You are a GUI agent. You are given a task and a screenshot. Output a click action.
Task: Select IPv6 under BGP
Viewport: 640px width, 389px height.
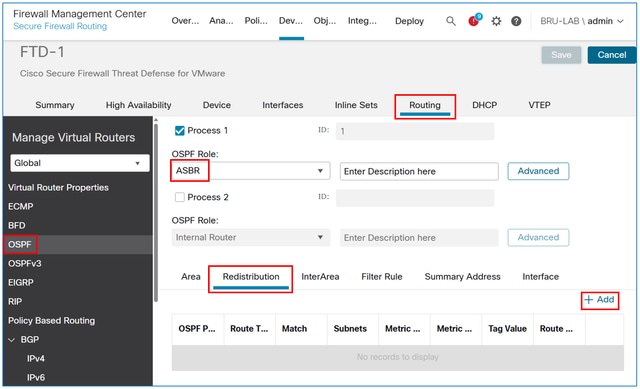coord(36,377)
